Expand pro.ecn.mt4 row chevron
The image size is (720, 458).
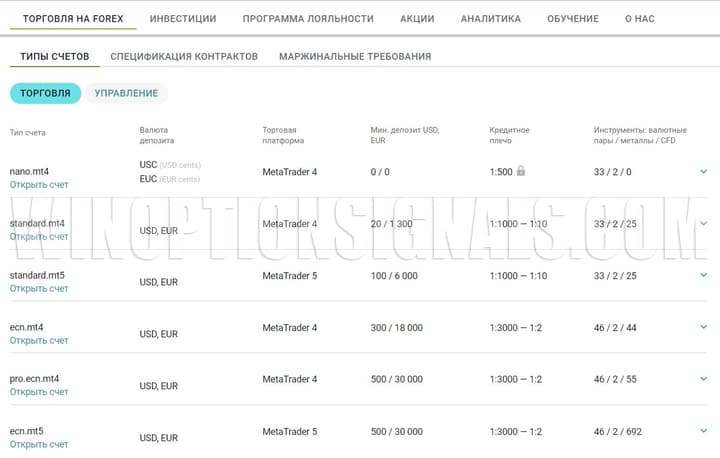(704, 379)
